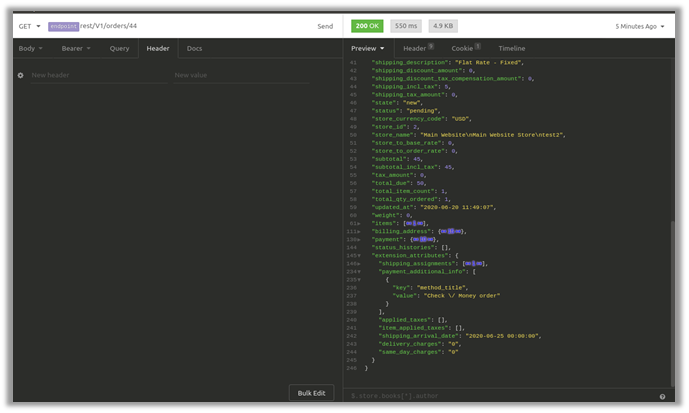Screen dimensions: 689x413
Task: Click the Send button
Action: pos(325,26)
